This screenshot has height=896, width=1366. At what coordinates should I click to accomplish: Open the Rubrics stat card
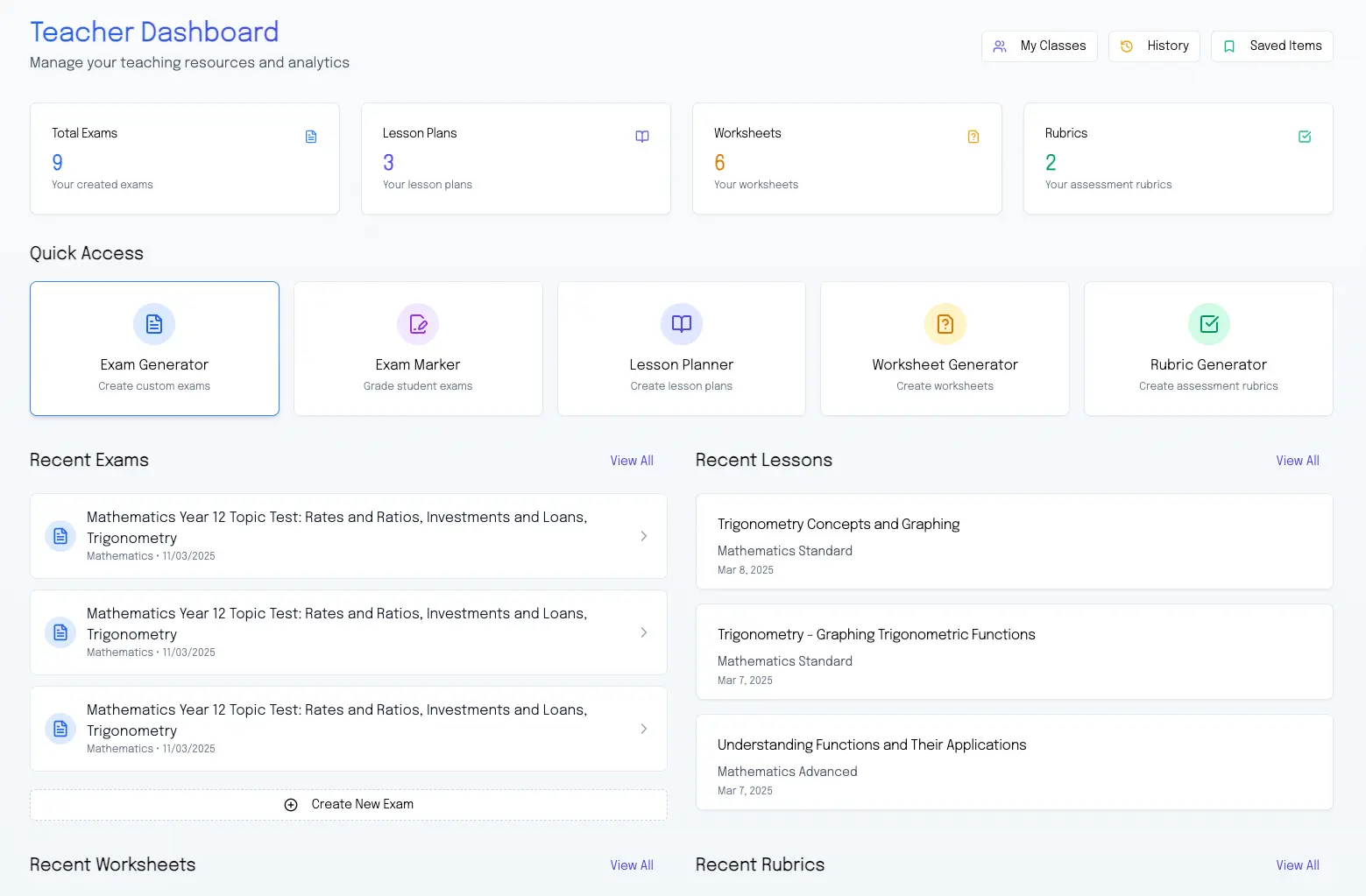[x=1178, y=159]
